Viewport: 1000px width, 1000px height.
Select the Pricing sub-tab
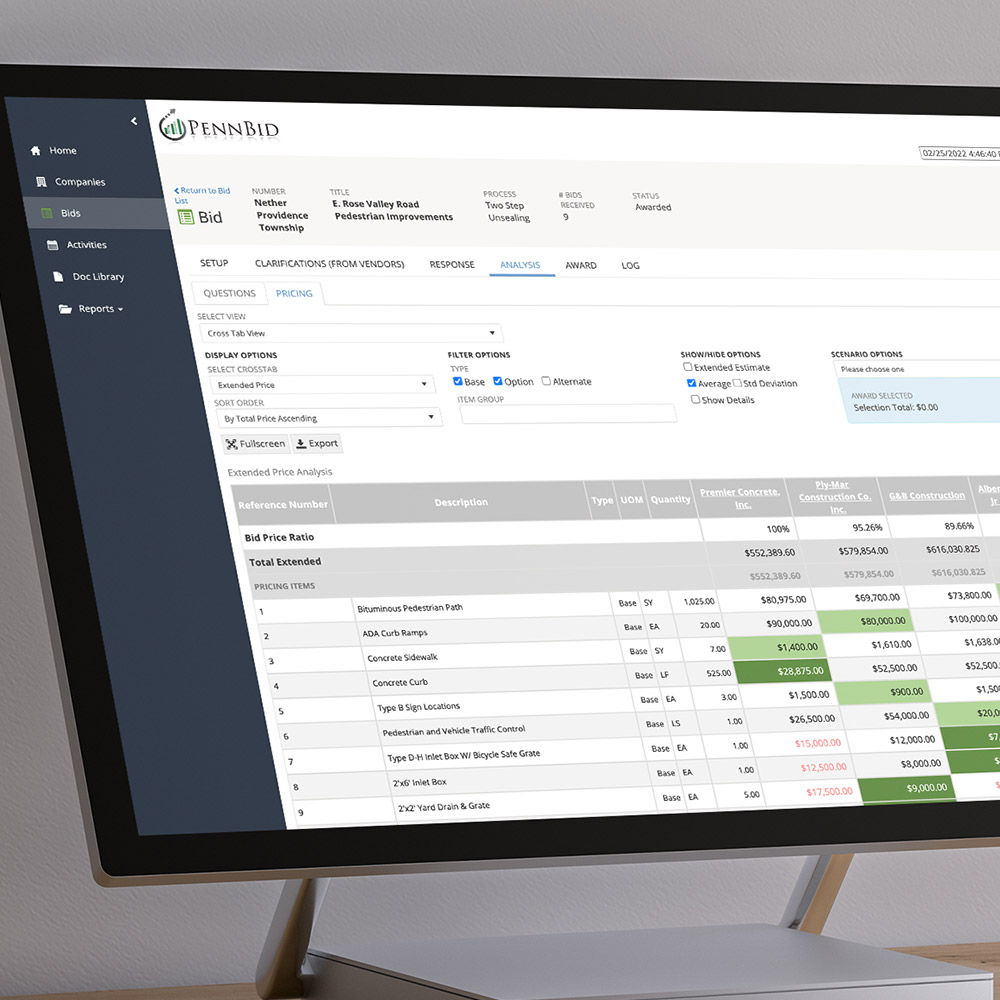(294, 293)
